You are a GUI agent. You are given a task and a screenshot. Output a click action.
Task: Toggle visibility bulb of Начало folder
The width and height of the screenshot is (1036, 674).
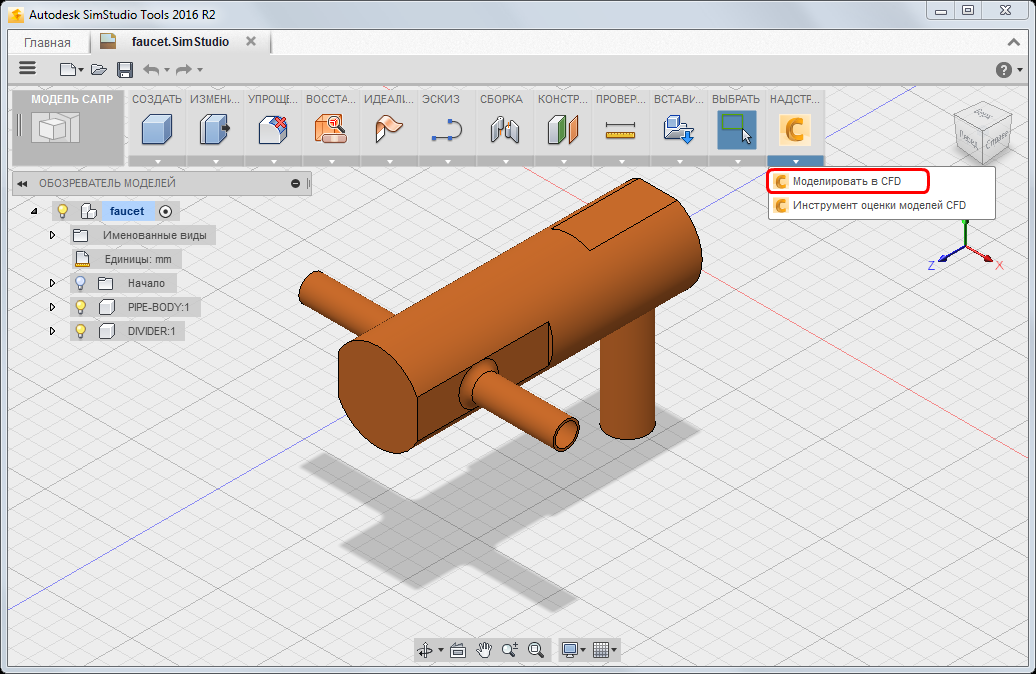81,283
